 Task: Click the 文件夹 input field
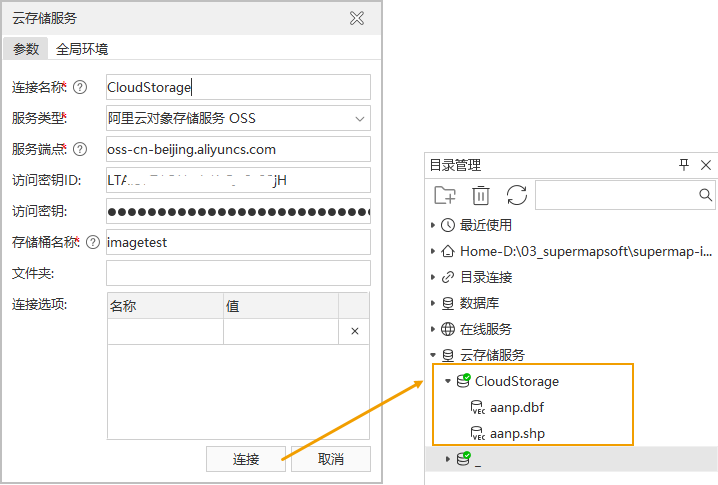point(238,273)
